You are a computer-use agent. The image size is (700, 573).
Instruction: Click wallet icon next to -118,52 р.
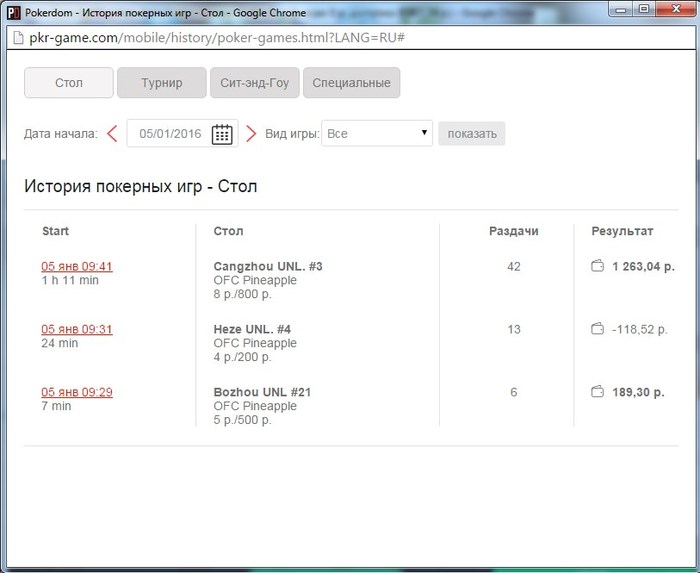[597, 329]
